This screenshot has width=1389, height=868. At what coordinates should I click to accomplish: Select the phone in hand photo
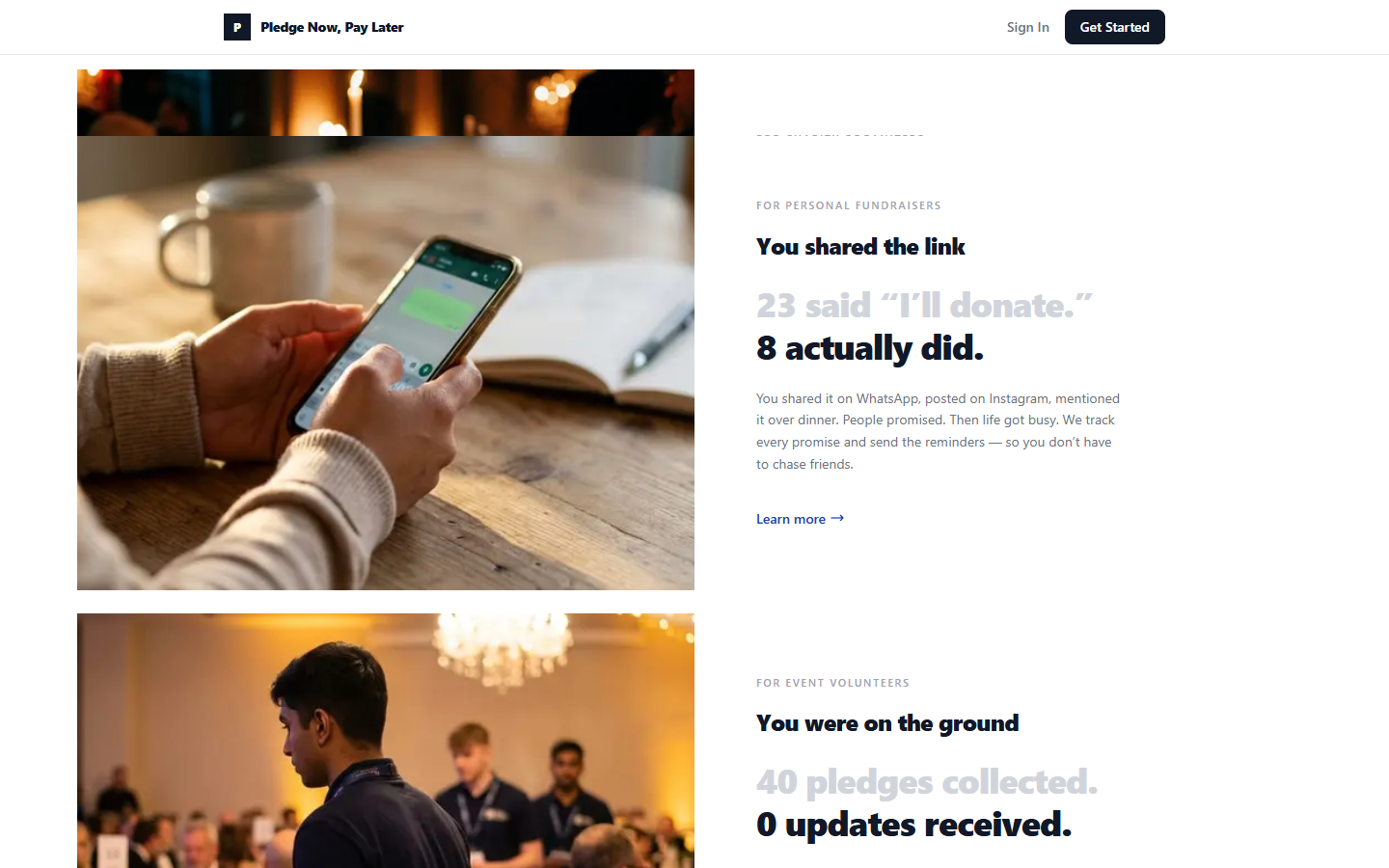click(386, 363)
